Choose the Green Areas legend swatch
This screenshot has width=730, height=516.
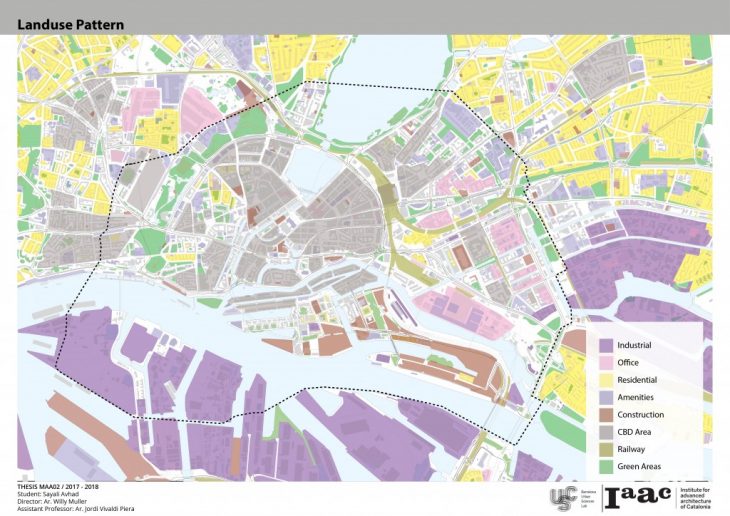605,469
